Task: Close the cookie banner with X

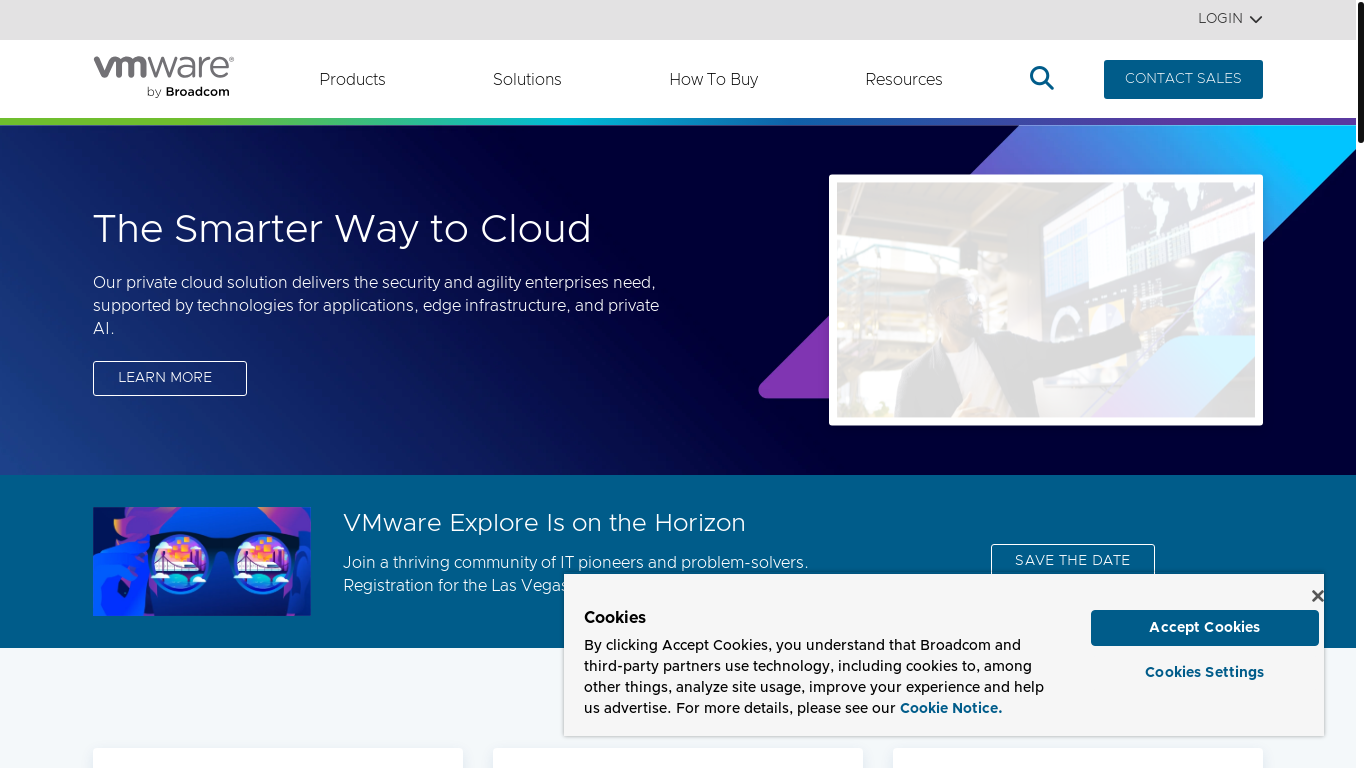Action: coord(1317,596)
